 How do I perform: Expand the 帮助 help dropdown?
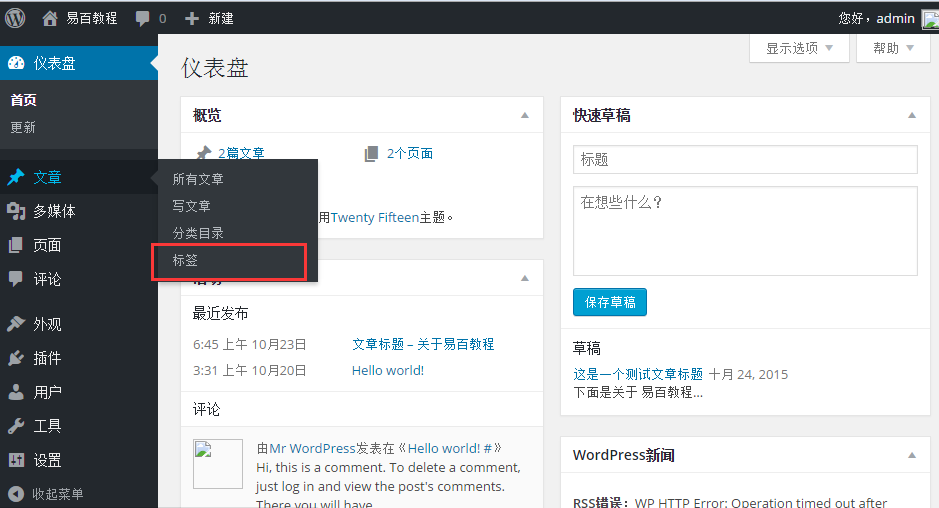pyautogui.click(x=893, y=48)
